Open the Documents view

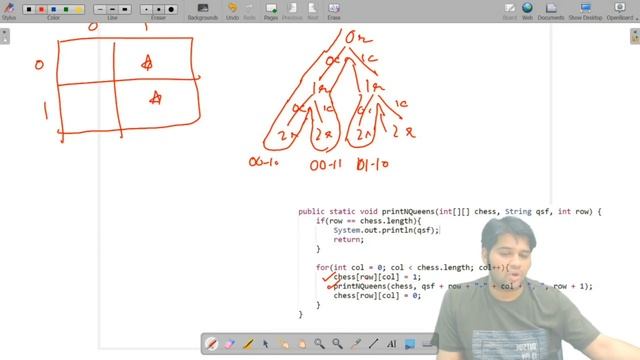coord(551,11)
